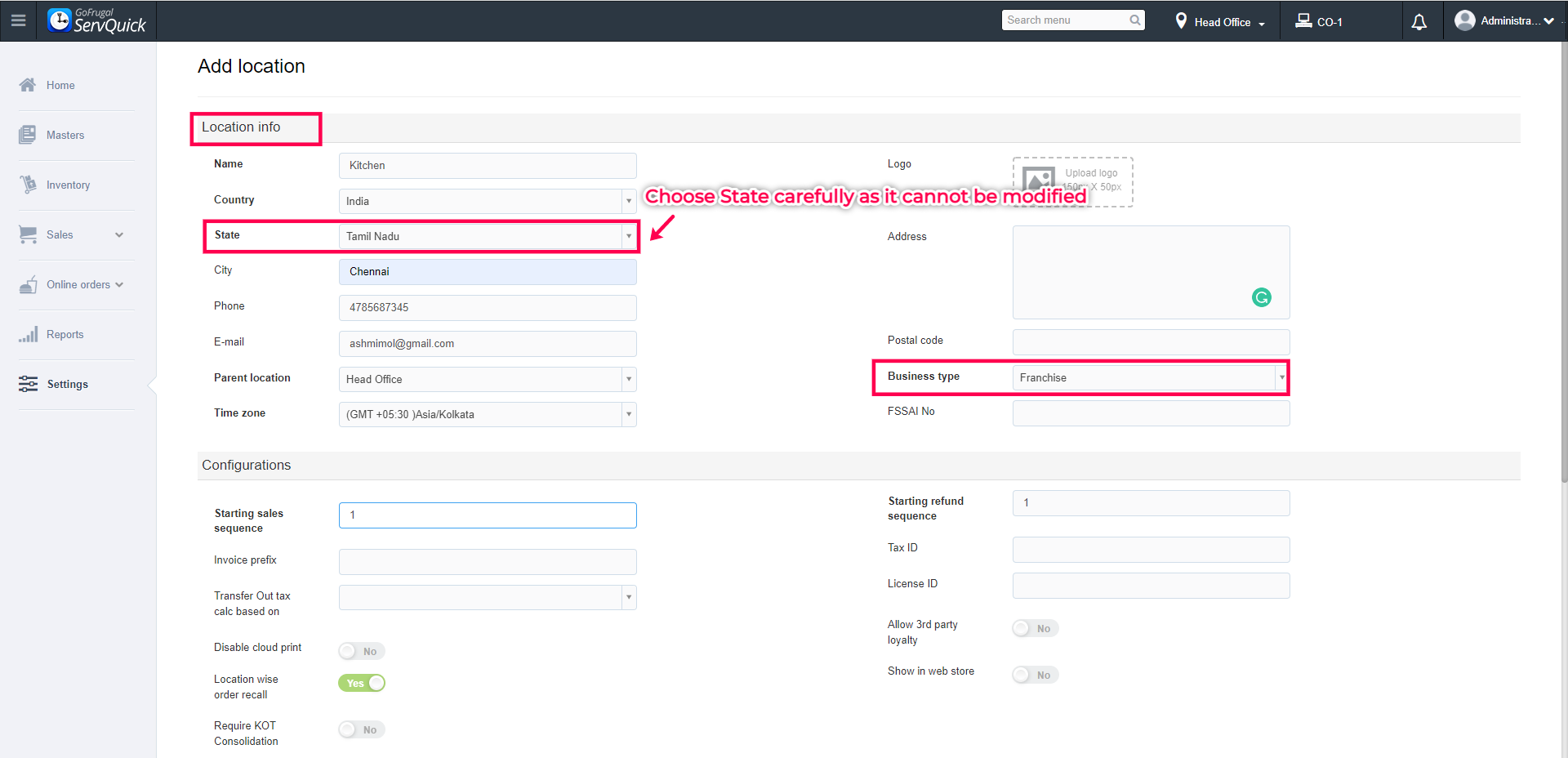Viewport: 1568px width, 758px height.
Task: Click the Inventory icon in sidebar
Action: click(x=28, y=185)
